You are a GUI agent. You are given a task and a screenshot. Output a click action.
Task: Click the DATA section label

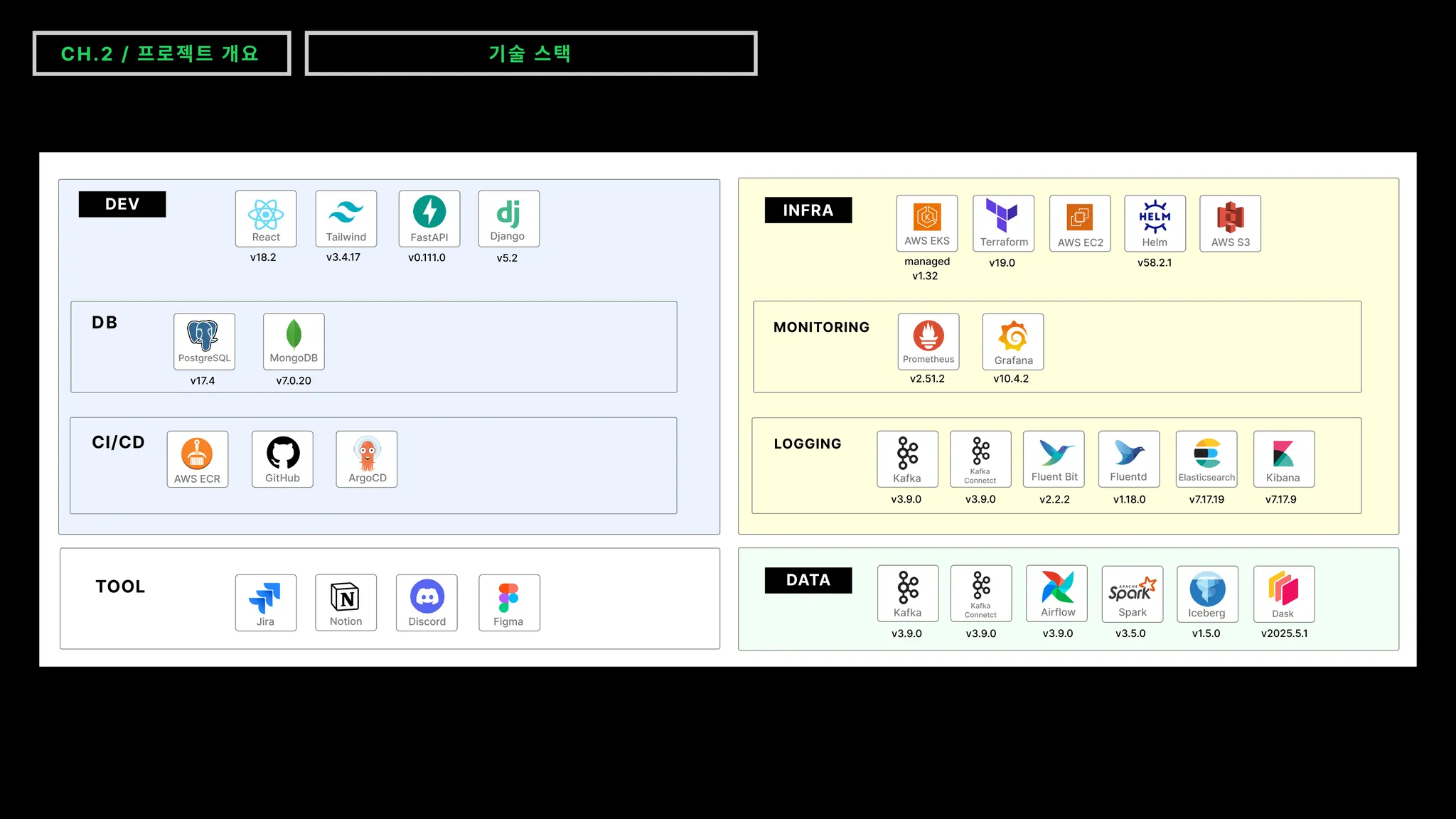point(808,580)
